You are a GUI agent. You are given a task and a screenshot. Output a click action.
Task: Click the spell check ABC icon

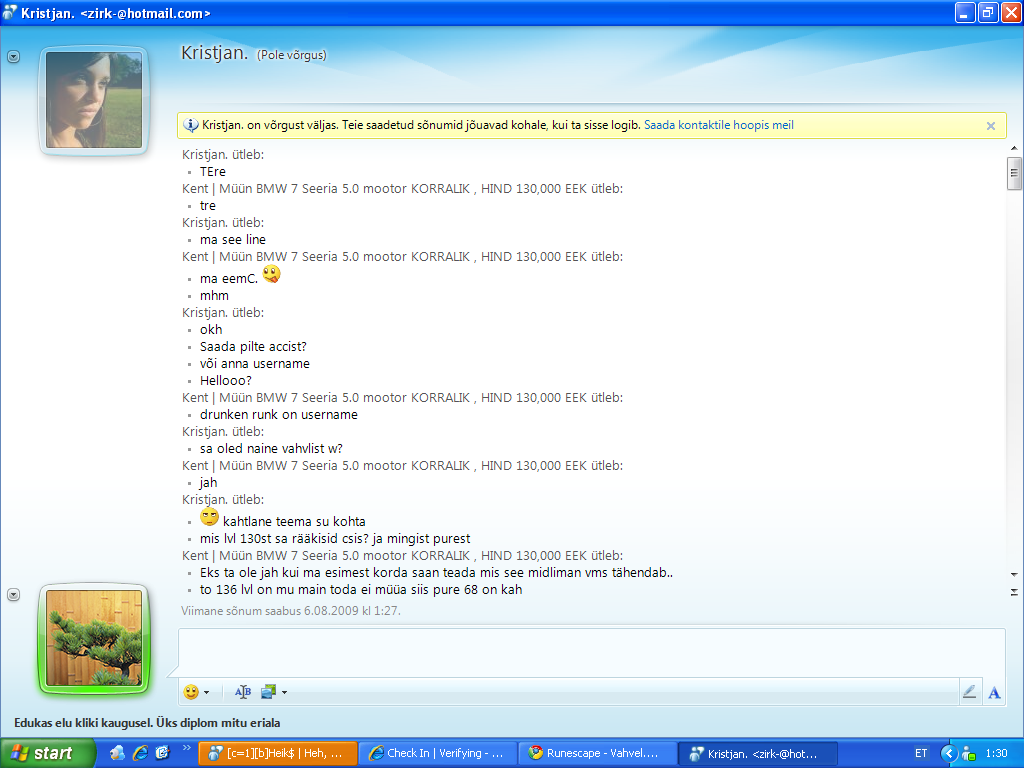click(242, 692)
